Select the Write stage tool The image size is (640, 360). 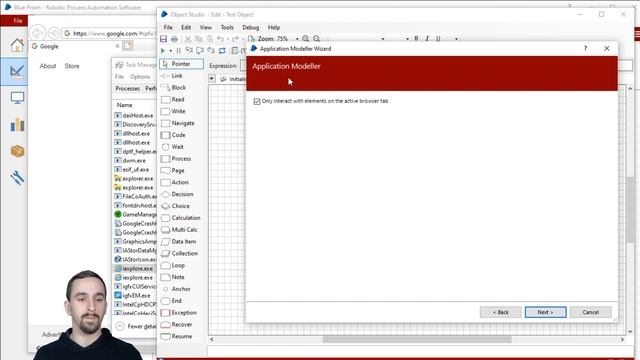[173, 111]
